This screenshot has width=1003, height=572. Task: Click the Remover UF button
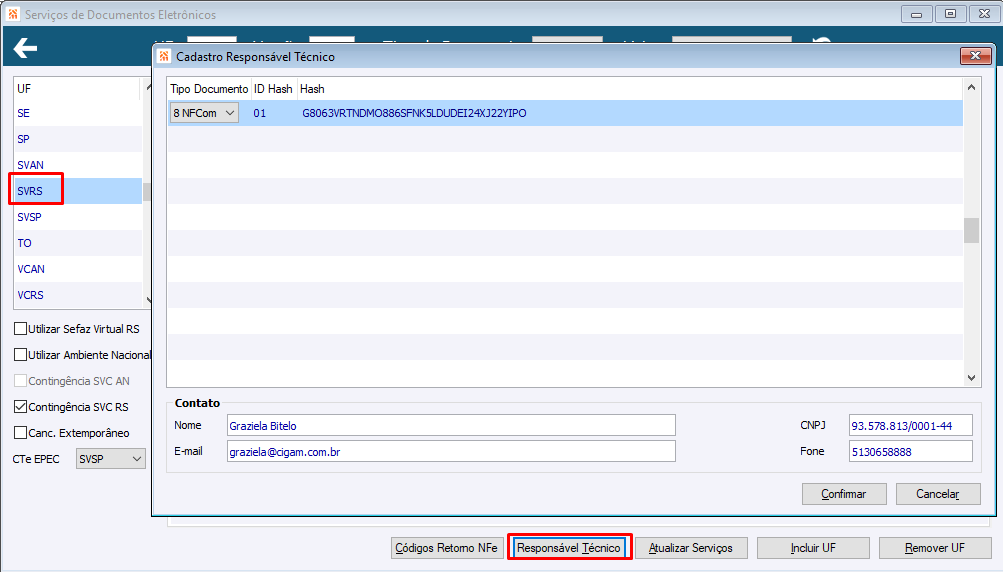[935, 548]
